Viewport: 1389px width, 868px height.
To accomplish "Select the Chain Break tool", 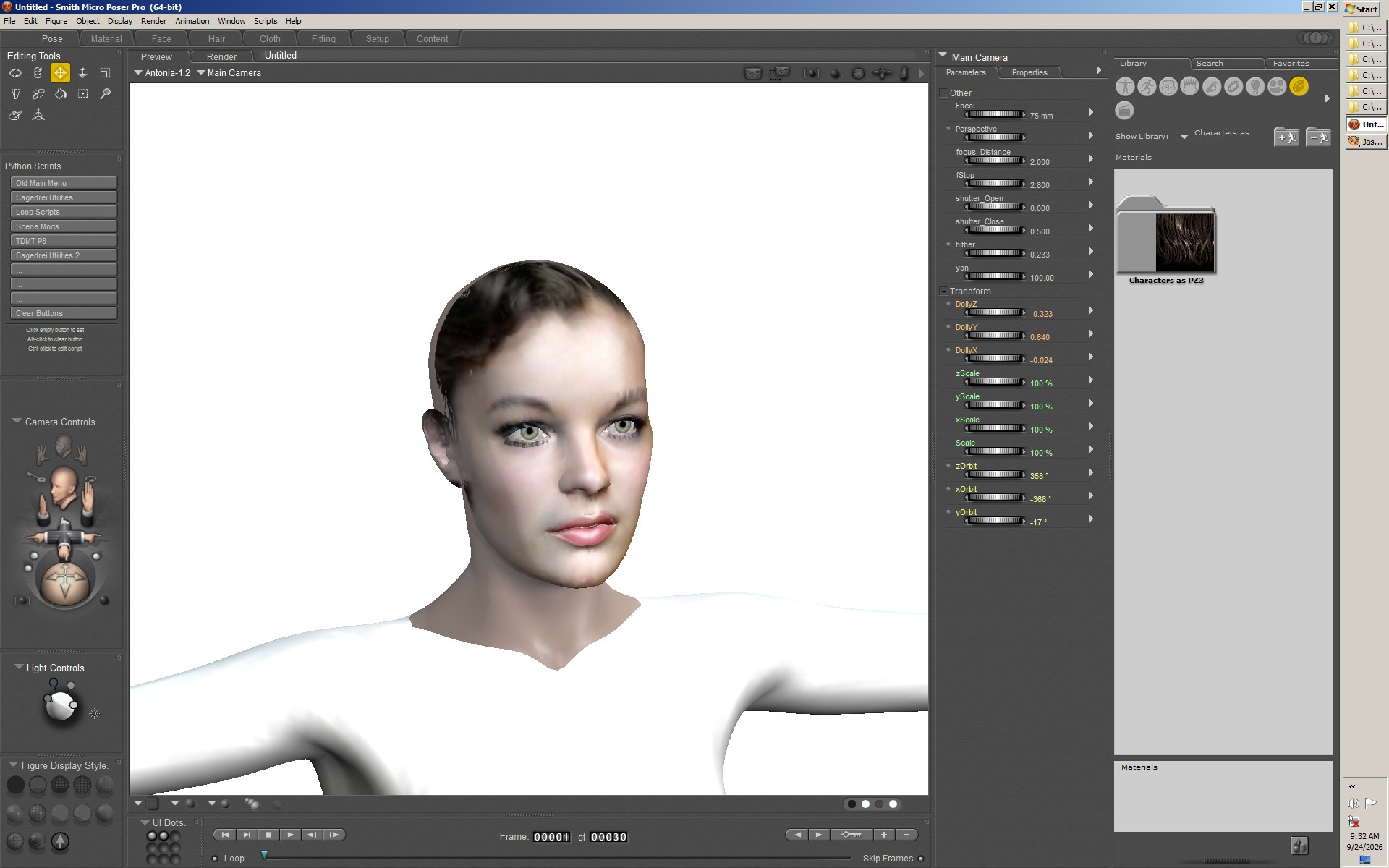I will tap(38, 94).
